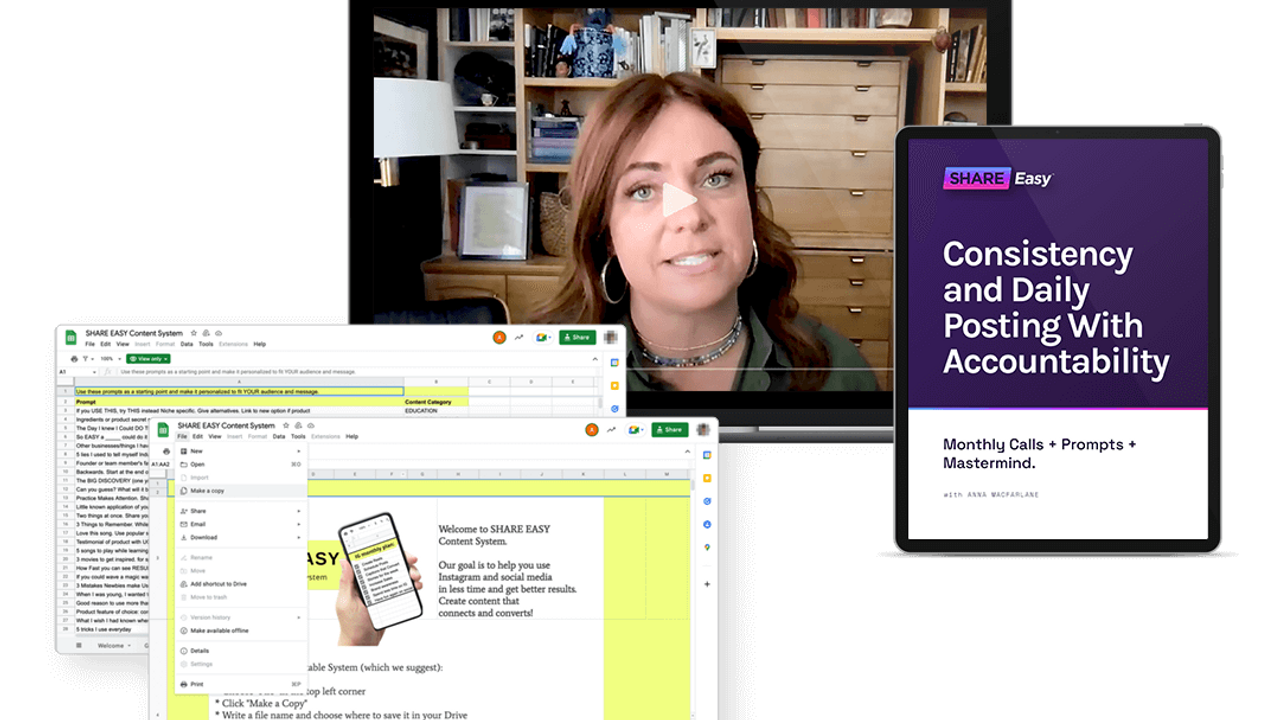Expand the New submenu in the File menu
1280x720 pixels.
pyautogui.click(x=298, y=452)
